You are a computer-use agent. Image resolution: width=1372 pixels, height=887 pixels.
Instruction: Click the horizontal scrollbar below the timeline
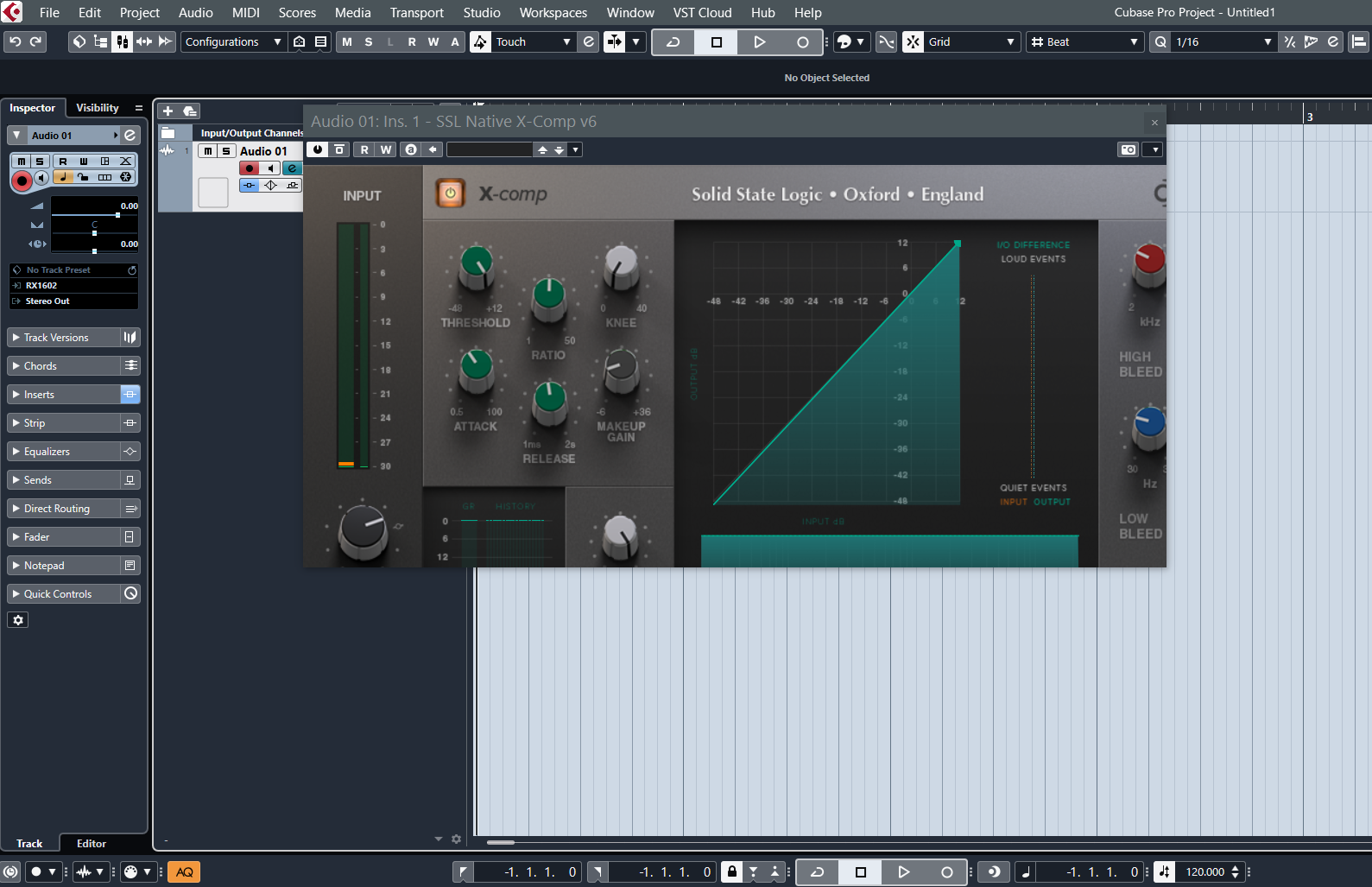pos(501,842)
